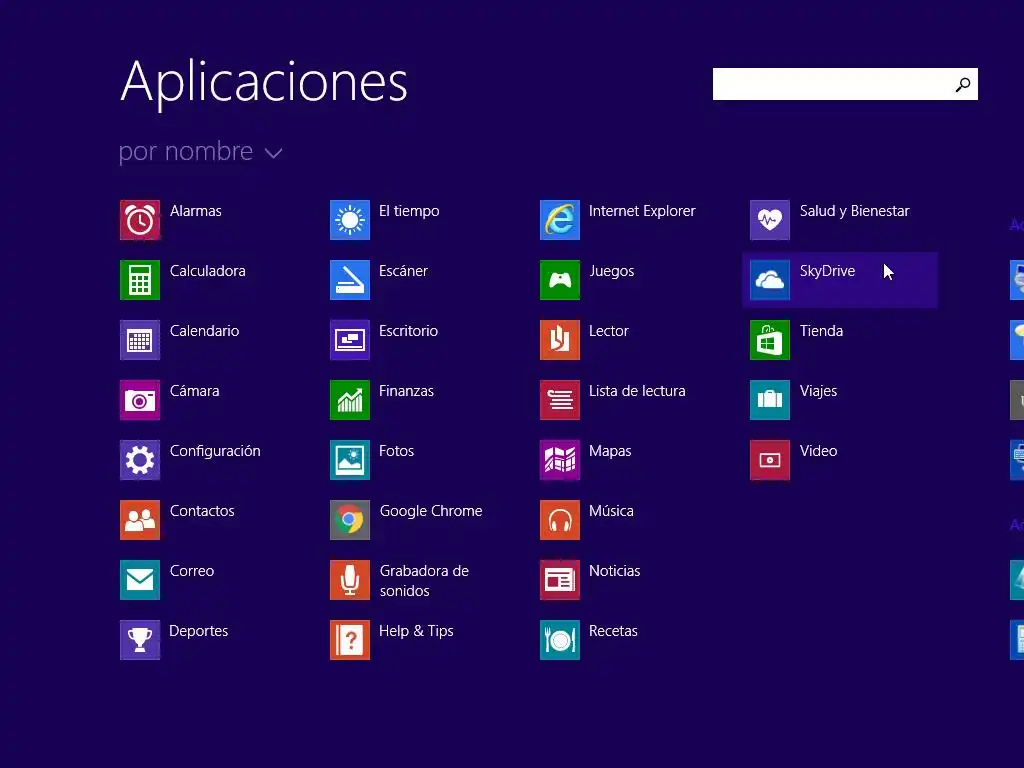Click the 'Configuración' text label
Image resolution: width=1024 pixels, height=768 pixels.
215,451
